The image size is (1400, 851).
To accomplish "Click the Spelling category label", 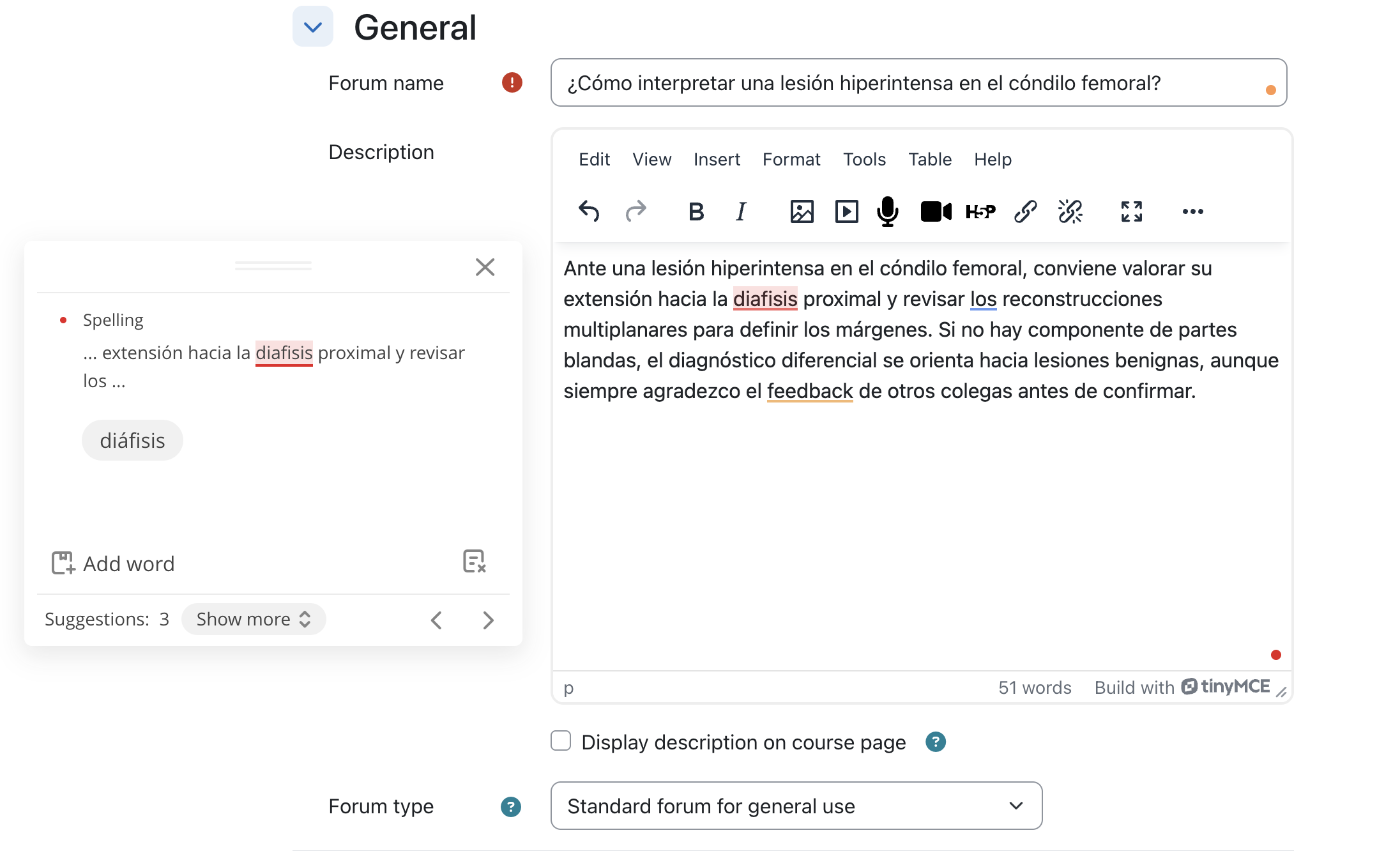I will (x=113, y=320).
